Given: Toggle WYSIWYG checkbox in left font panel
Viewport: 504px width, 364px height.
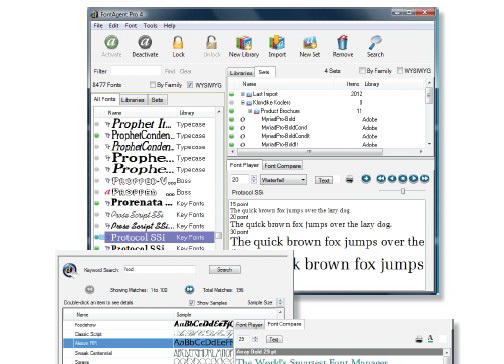Looking at the screenshot, I should 190,85.
